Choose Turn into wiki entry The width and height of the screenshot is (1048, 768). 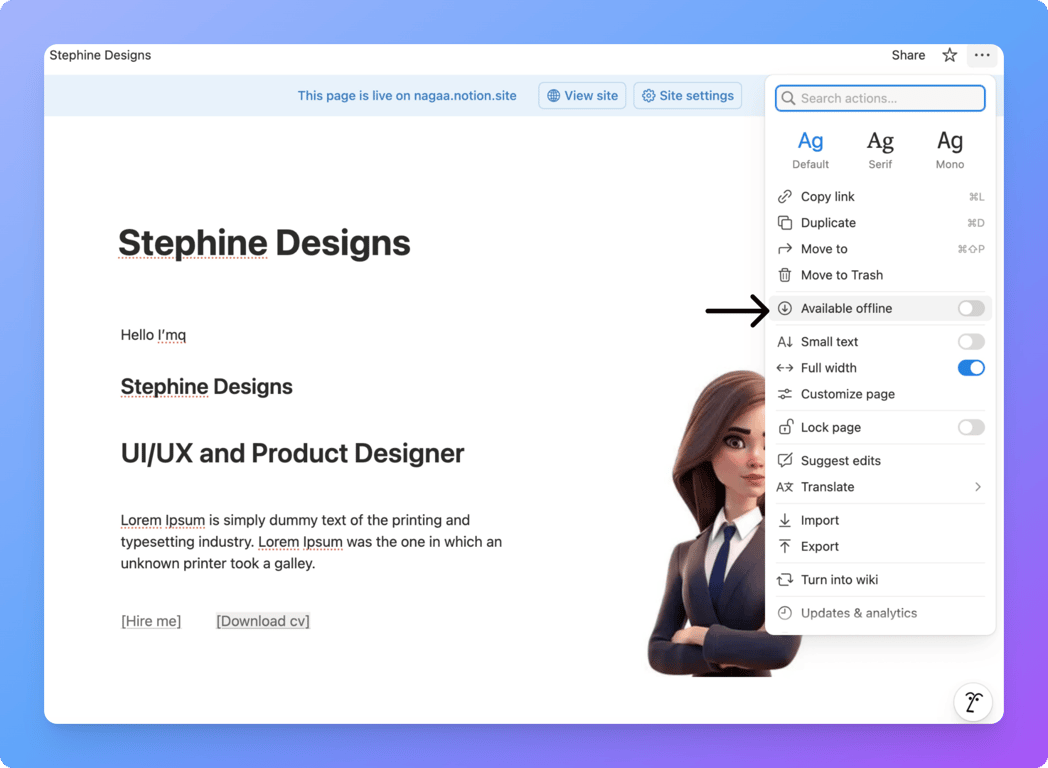click(880, 580)
